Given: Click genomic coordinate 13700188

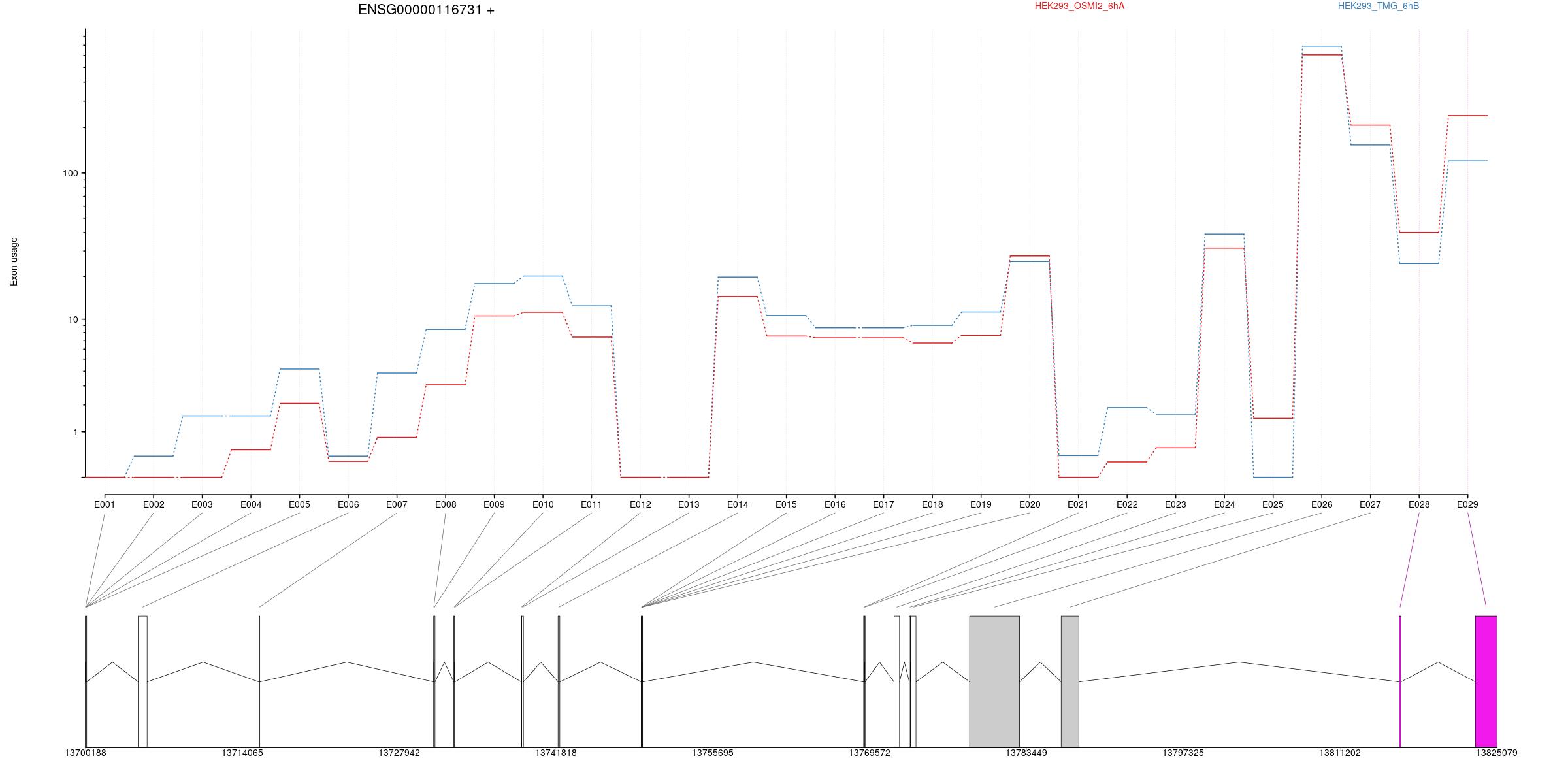Looking at the screenshot, I should click(86, 753).
